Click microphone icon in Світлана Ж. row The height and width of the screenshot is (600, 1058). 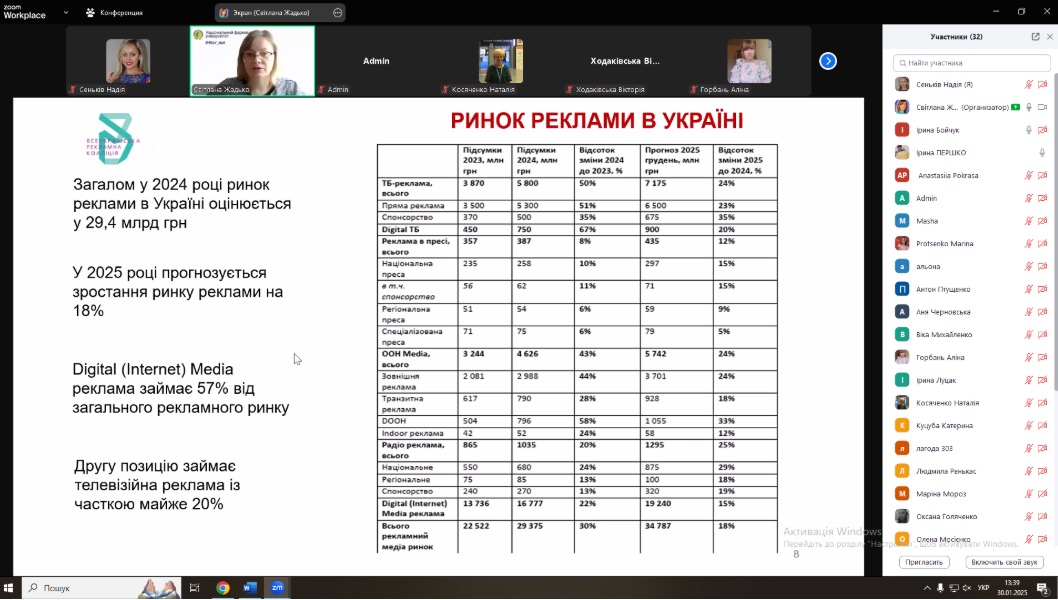[1029, 107]
